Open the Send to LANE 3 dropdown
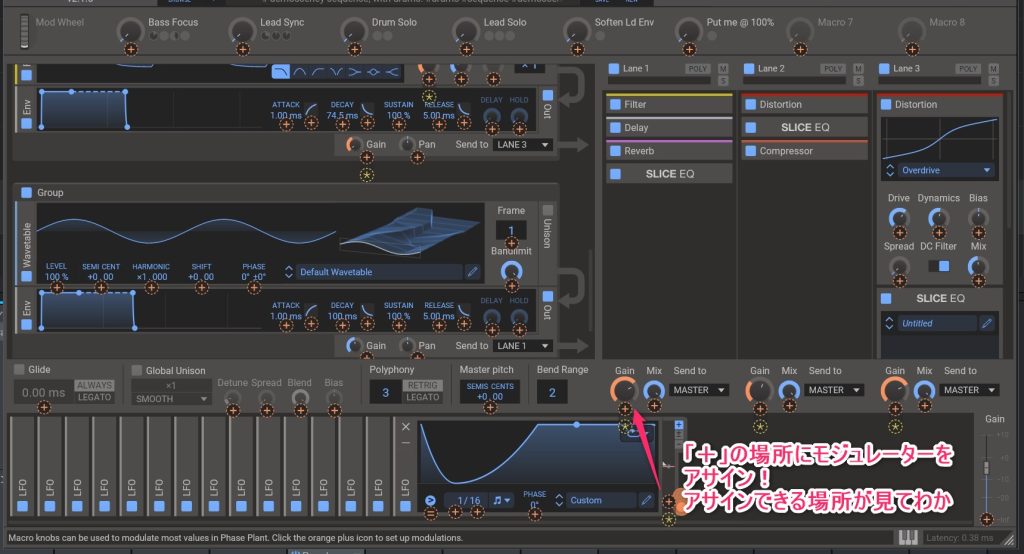This screenshot has width=1024, height=554. click(522, 145)
